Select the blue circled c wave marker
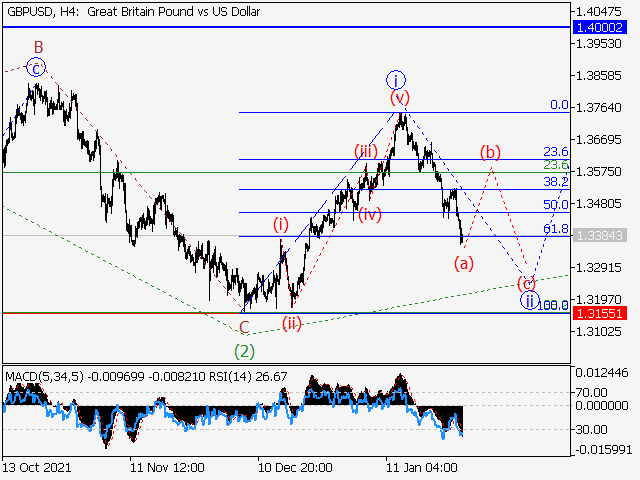The width and height of the screenshot is (640, 480). [x=35, y=68]
